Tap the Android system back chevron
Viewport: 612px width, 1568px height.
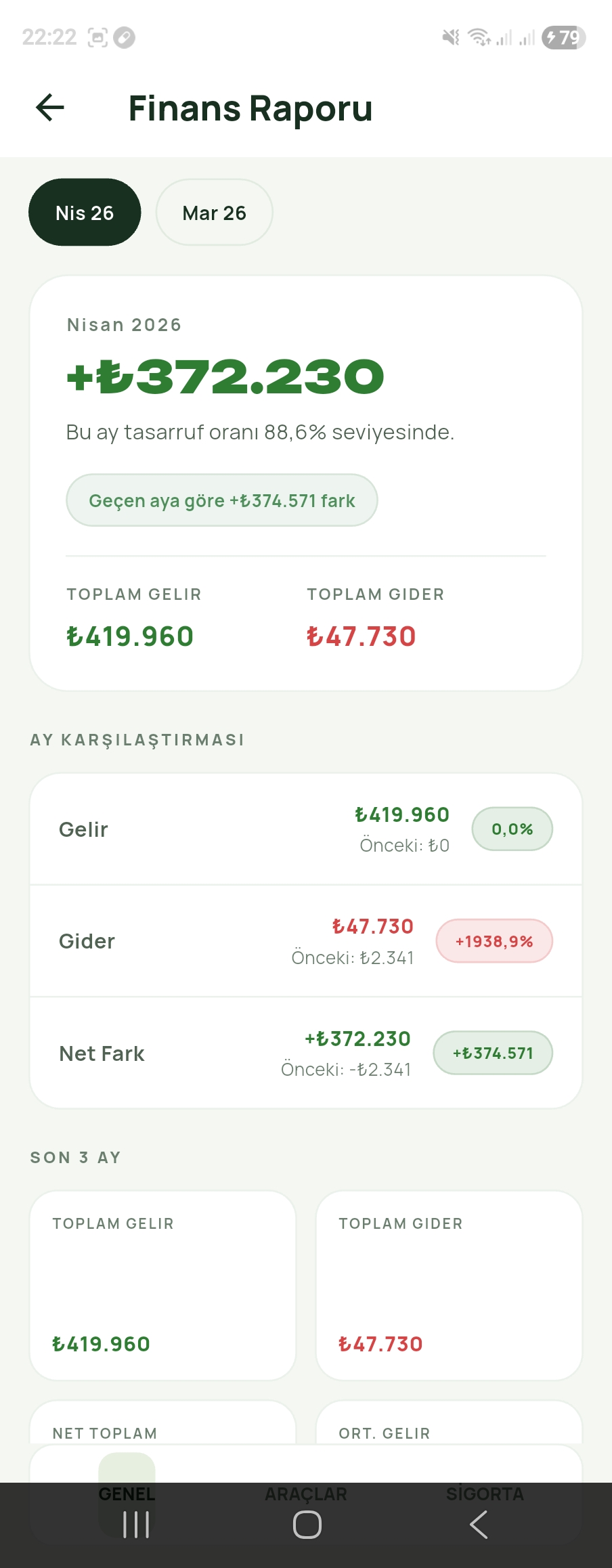(479, 1525)
